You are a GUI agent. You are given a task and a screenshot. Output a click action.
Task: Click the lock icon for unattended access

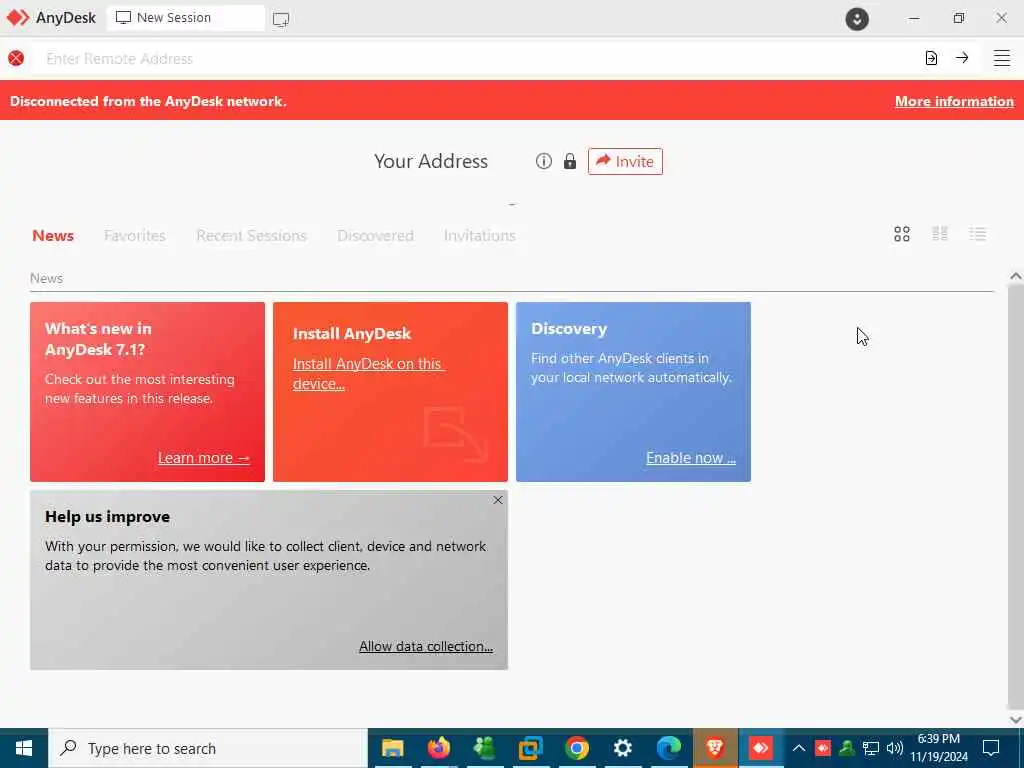[x=569, y=161]
